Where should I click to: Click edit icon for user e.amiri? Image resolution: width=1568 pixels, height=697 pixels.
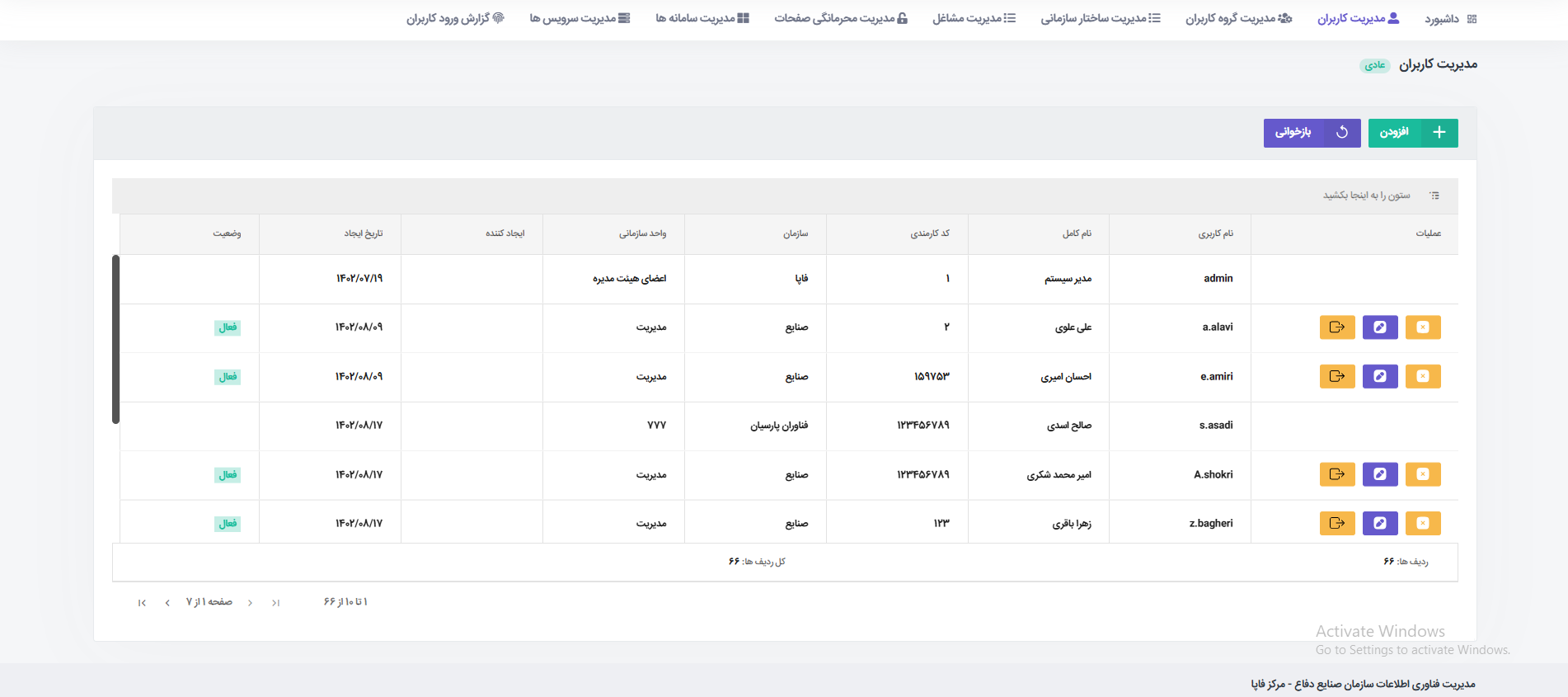(x=1380, y=376)
